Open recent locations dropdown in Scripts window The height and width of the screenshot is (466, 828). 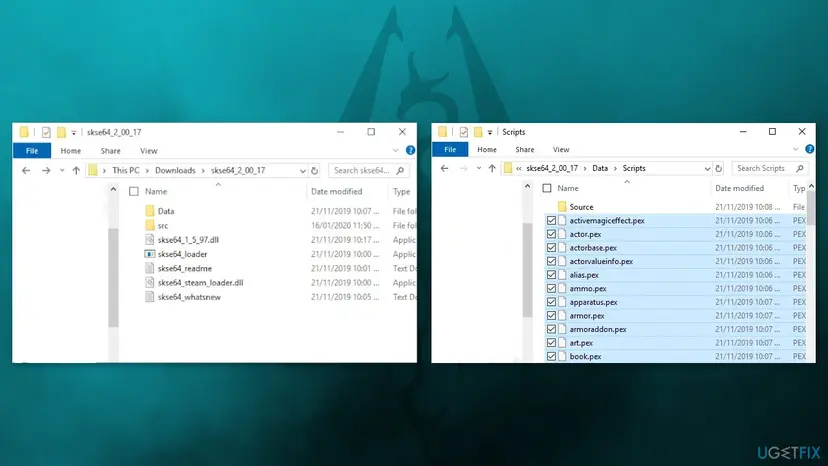(478, 169)
